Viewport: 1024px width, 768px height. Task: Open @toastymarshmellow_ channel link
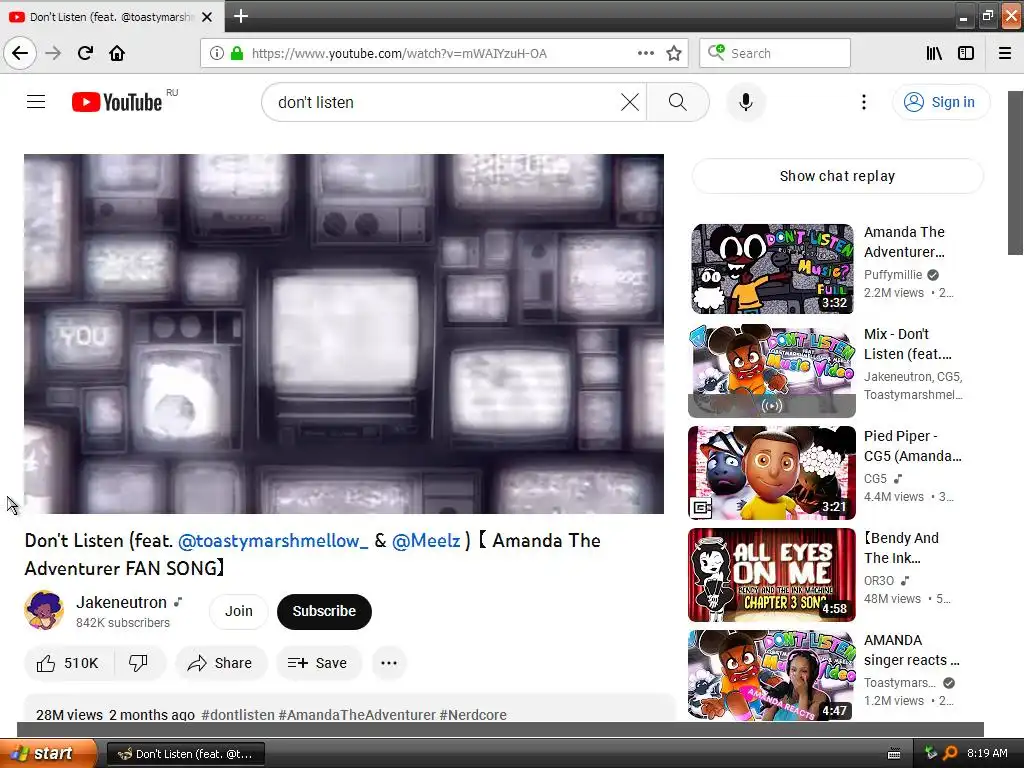273,541
